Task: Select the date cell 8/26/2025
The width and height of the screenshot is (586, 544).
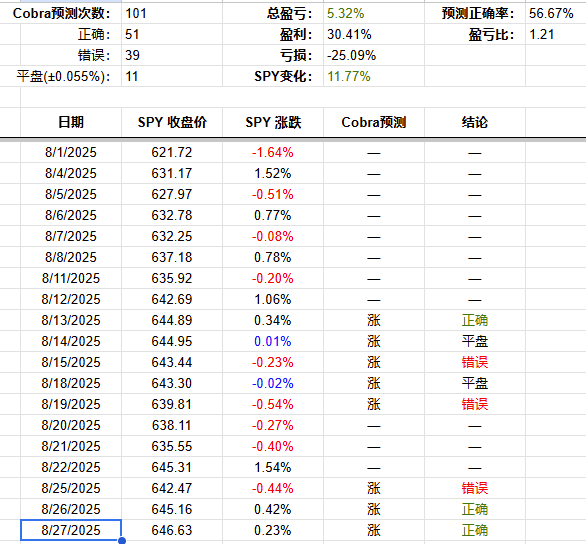Action: pyautogui.click(x=71, y=509)
